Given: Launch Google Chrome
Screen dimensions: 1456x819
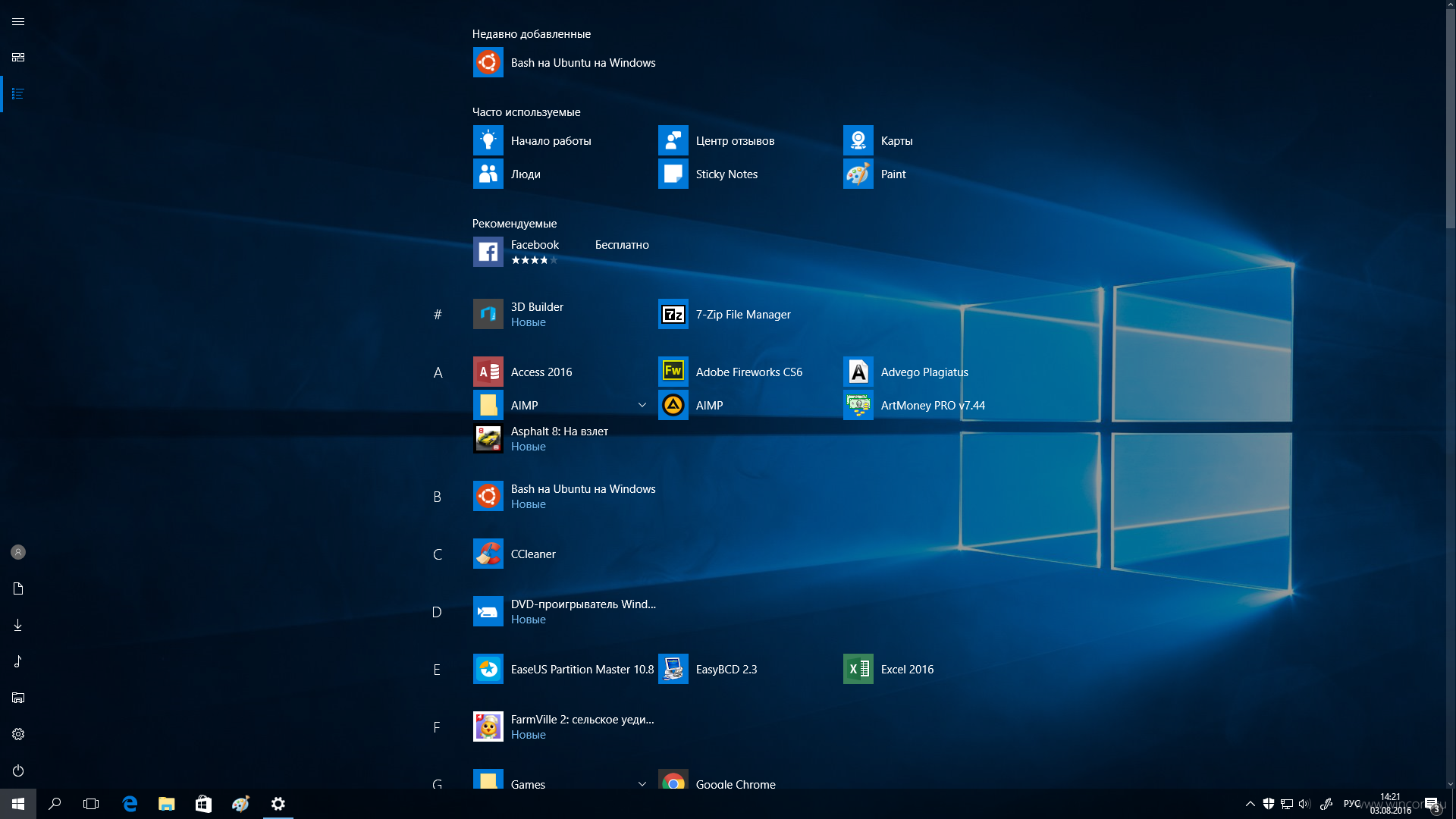Looking at the screenshot, I should click(x=717, y=781).
